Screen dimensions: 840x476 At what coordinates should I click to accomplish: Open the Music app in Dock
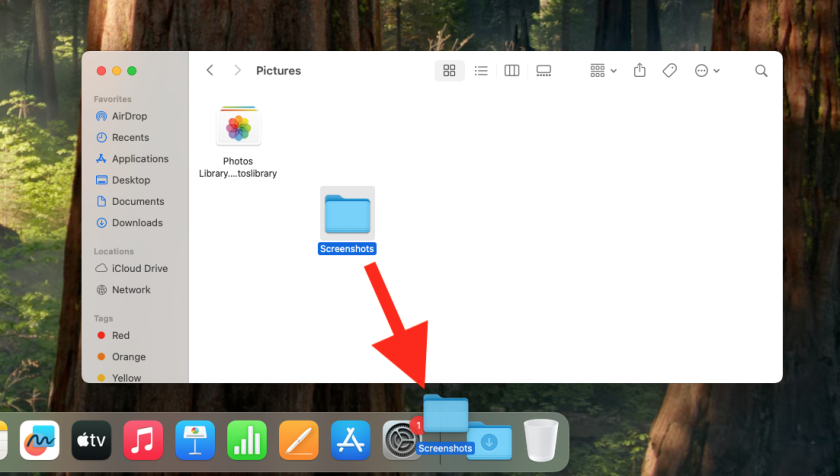(x=143, y=439)
